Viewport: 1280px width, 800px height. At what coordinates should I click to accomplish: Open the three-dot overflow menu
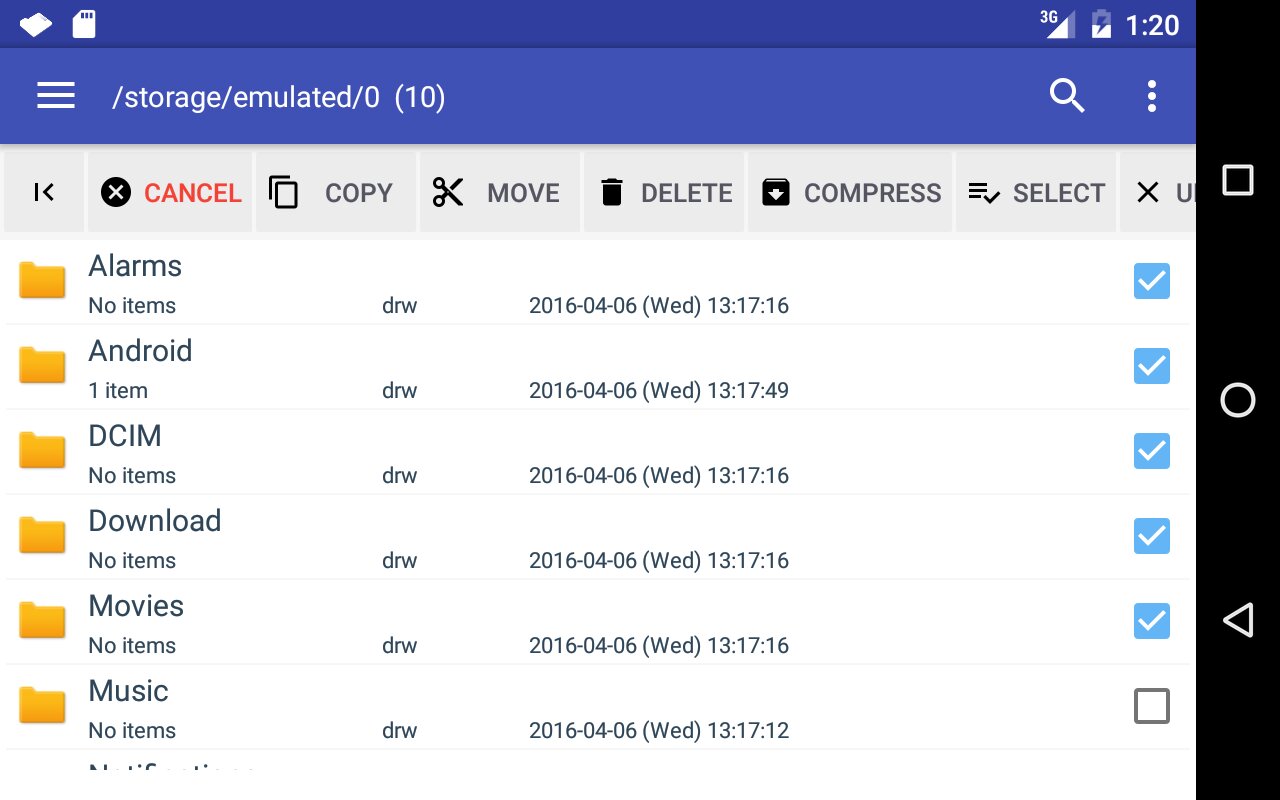1152,96
